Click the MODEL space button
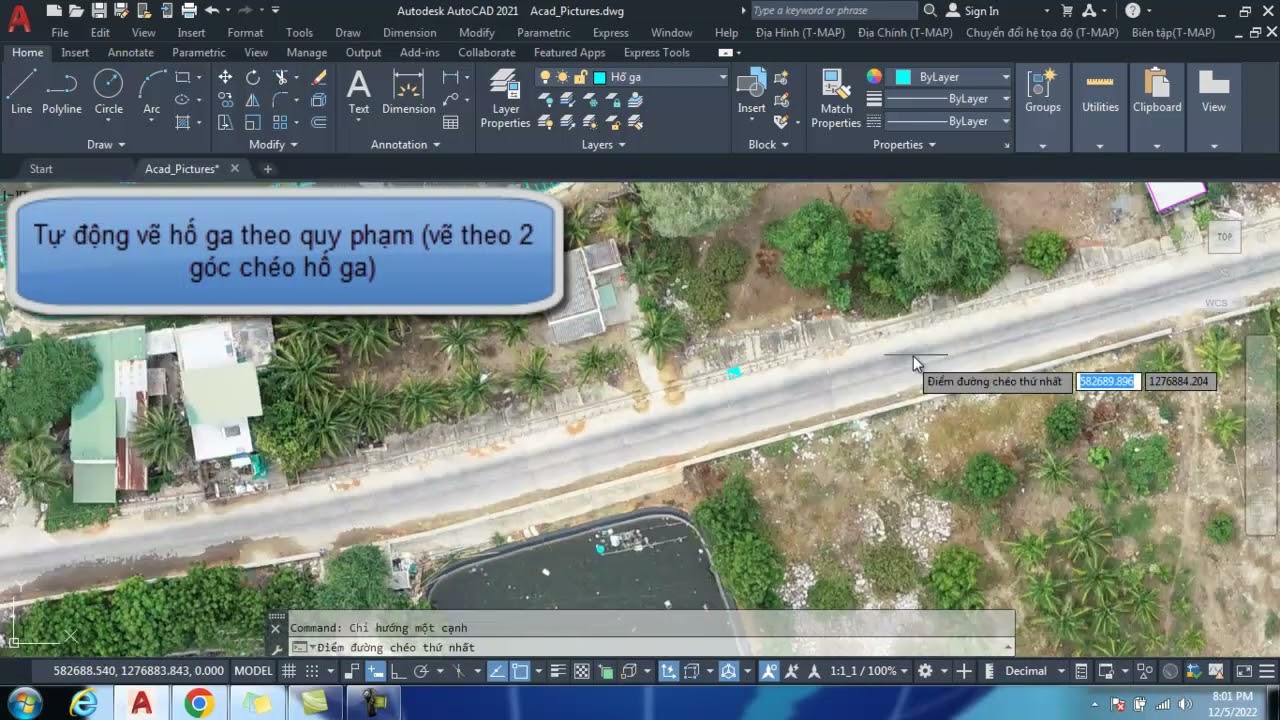1280x720 pixels. pyautogui.click(x=253, y=671)
